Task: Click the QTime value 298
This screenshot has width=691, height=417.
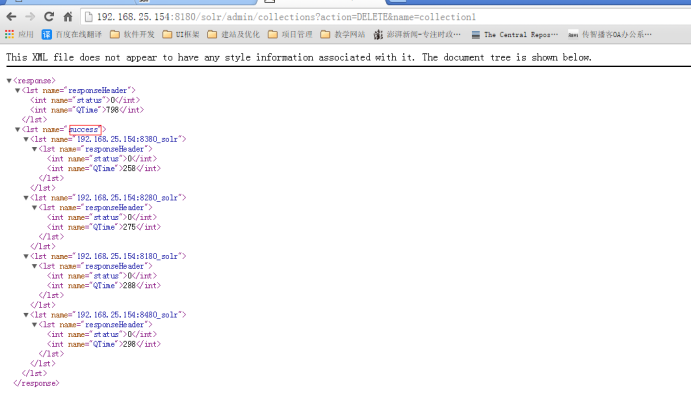Action: [x=130, y=344]
